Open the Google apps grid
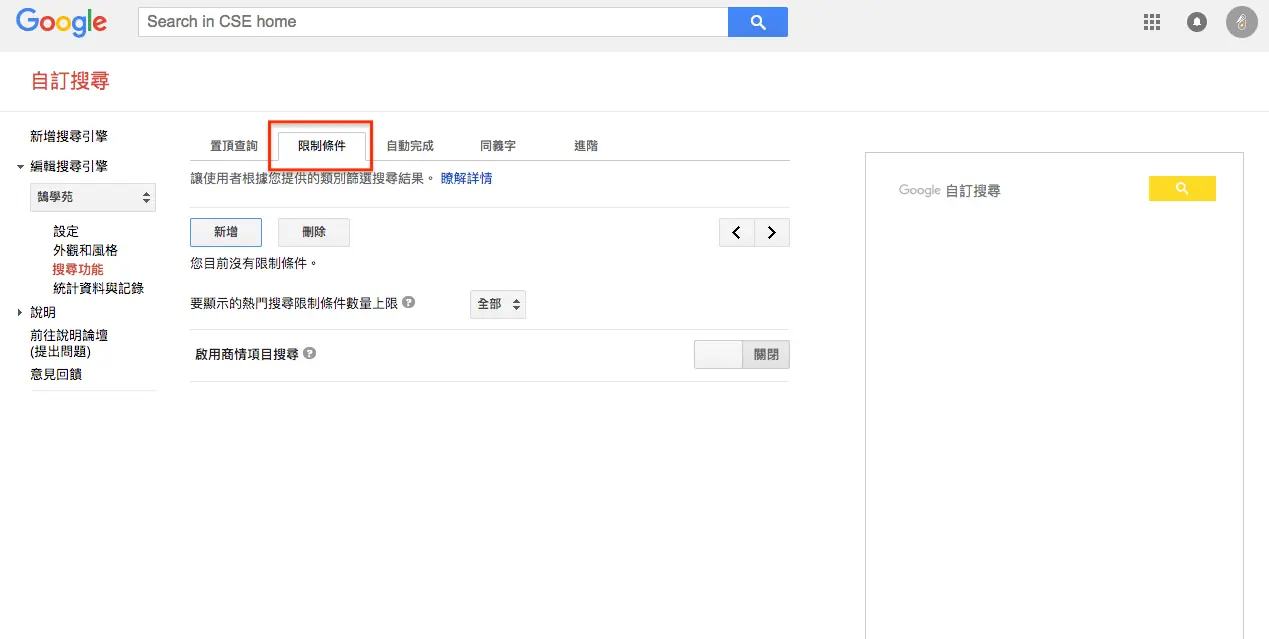Viewport: 1269px width, 639px height. (1151, 22)
